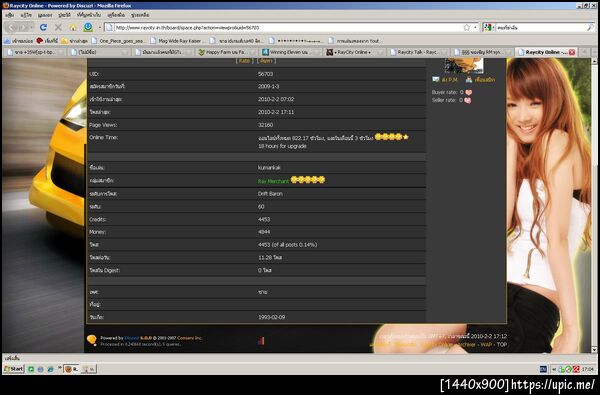Open a new tab with the plus button

pos(585,52)
